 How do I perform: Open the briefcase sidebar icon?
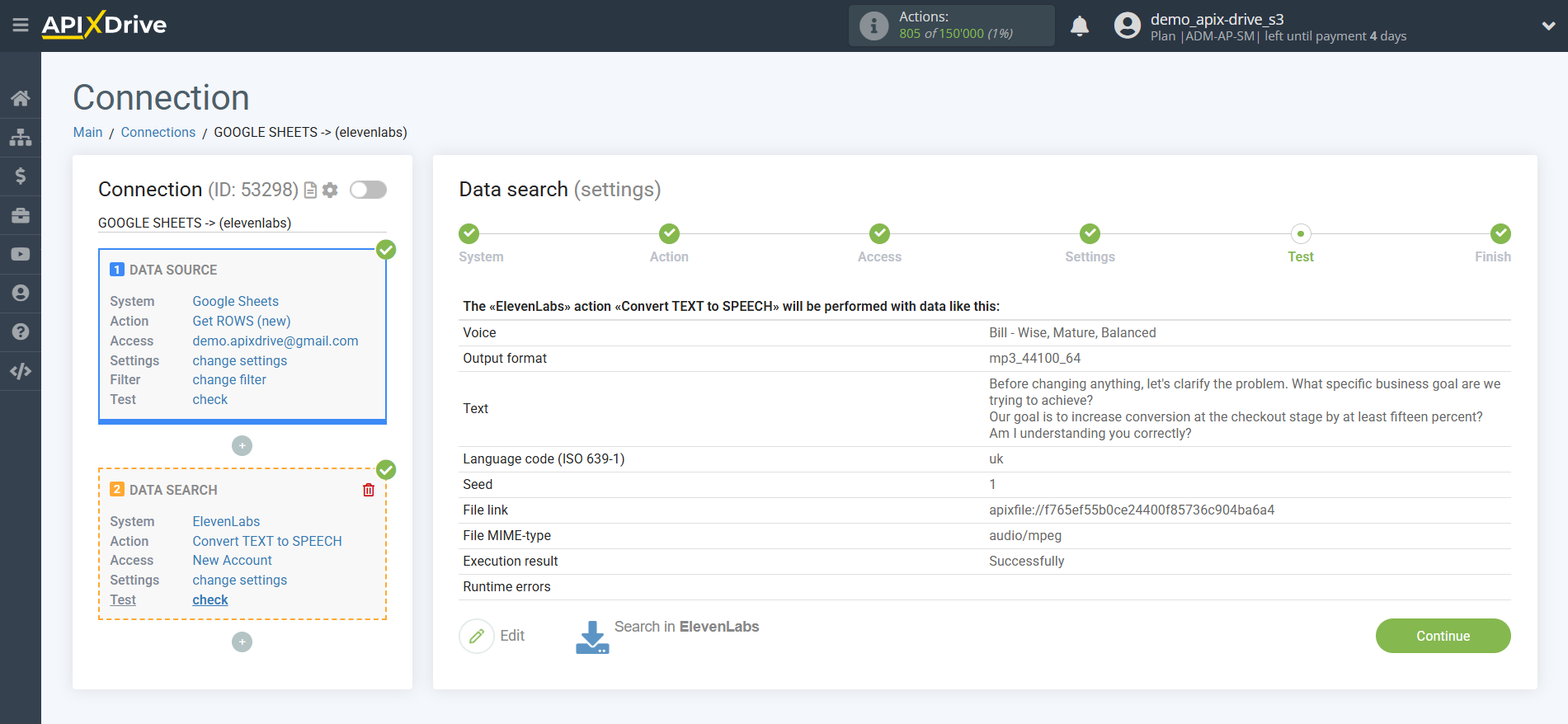[21, 215]
